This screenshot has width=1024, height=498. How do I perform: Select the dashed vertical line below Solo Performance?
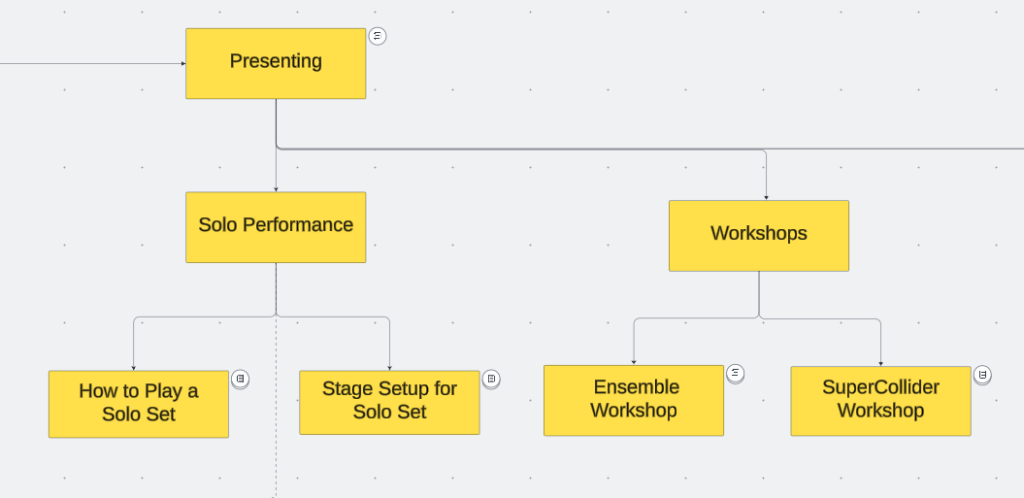coord(276,420)
